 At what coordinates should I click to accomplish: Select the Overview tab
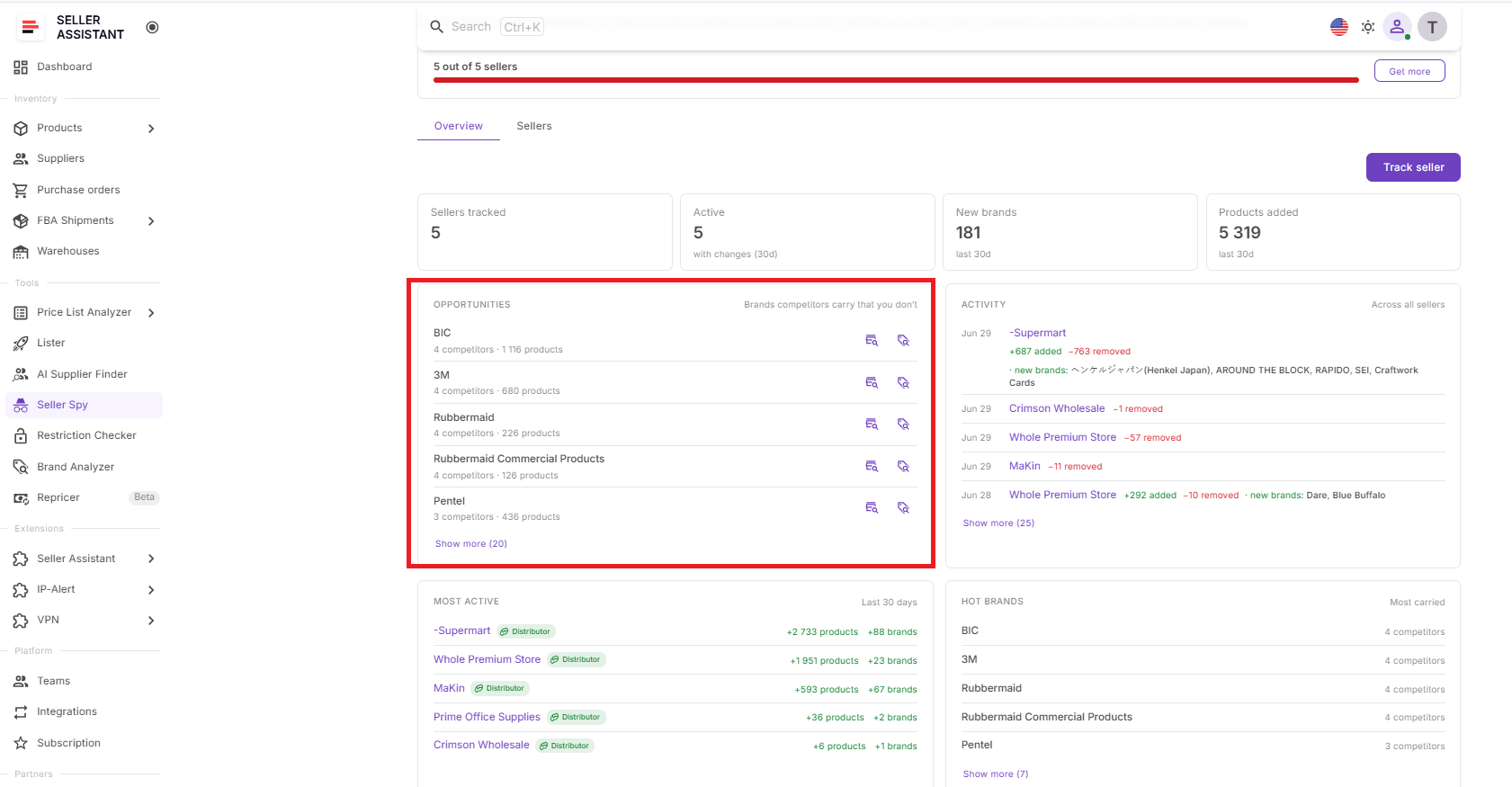[459, 126]
